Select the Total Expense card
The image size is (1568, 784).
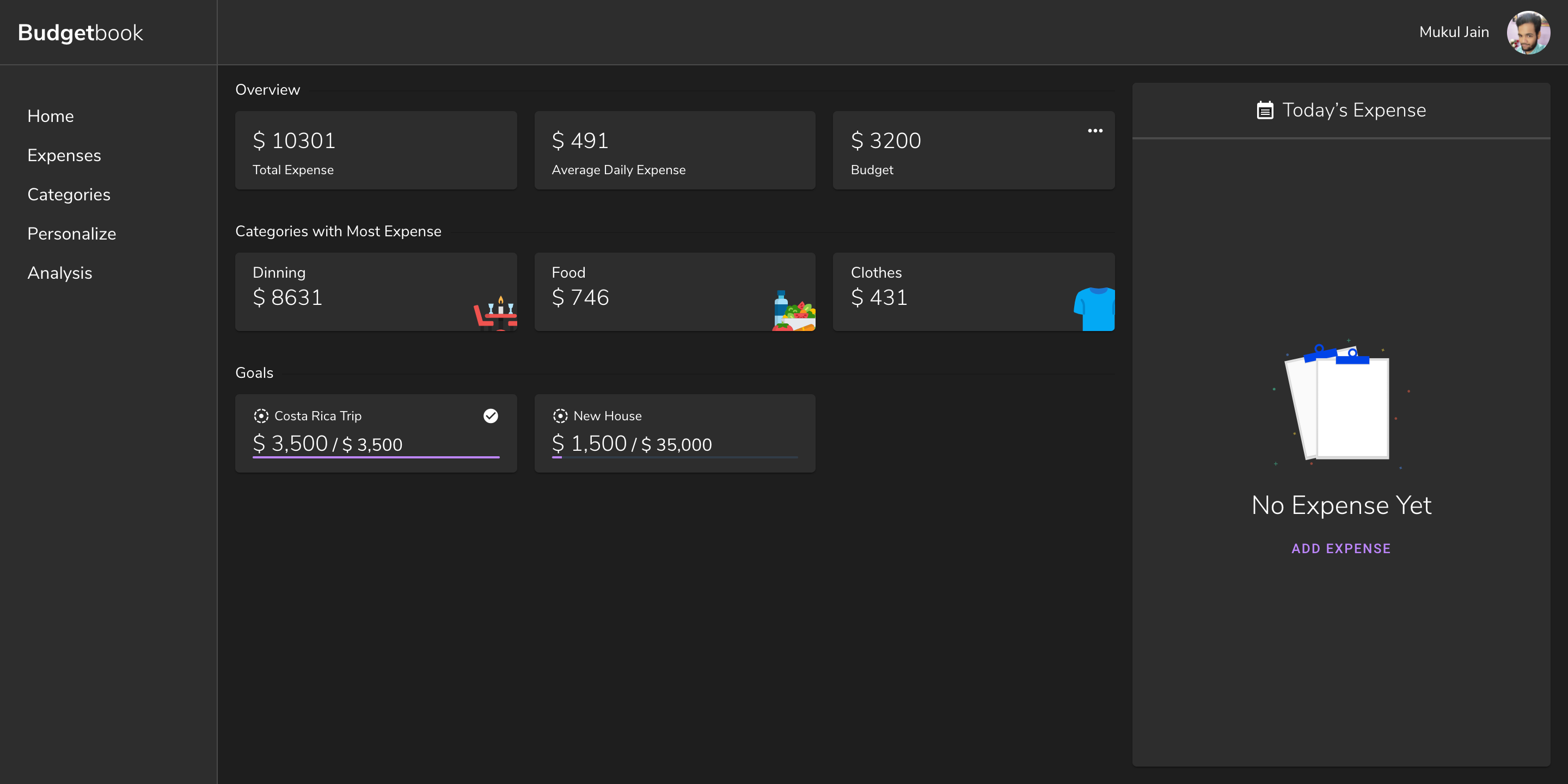[x=376, y=150]
